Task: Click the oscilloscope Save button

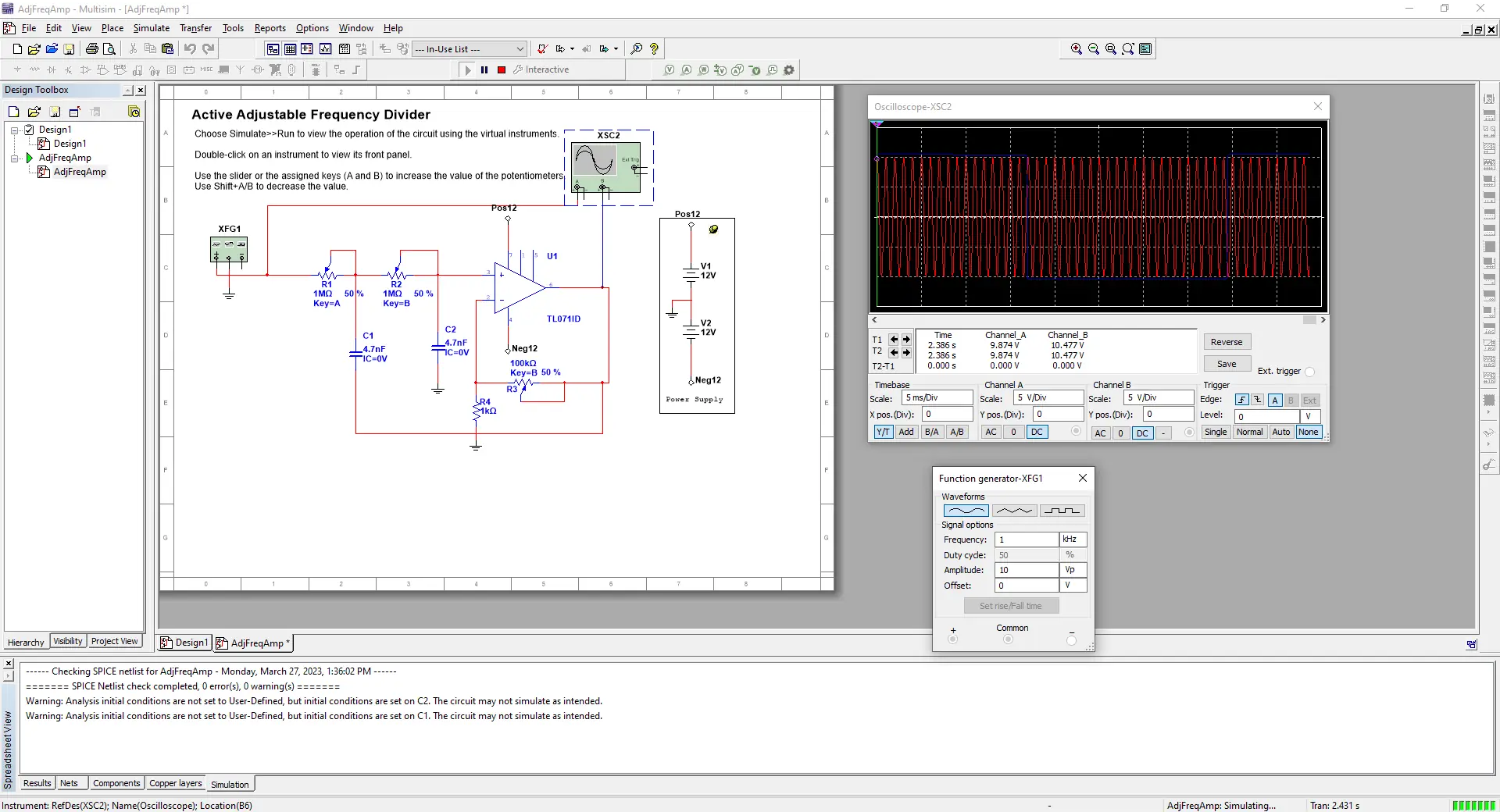Action: pos(1227,364)
